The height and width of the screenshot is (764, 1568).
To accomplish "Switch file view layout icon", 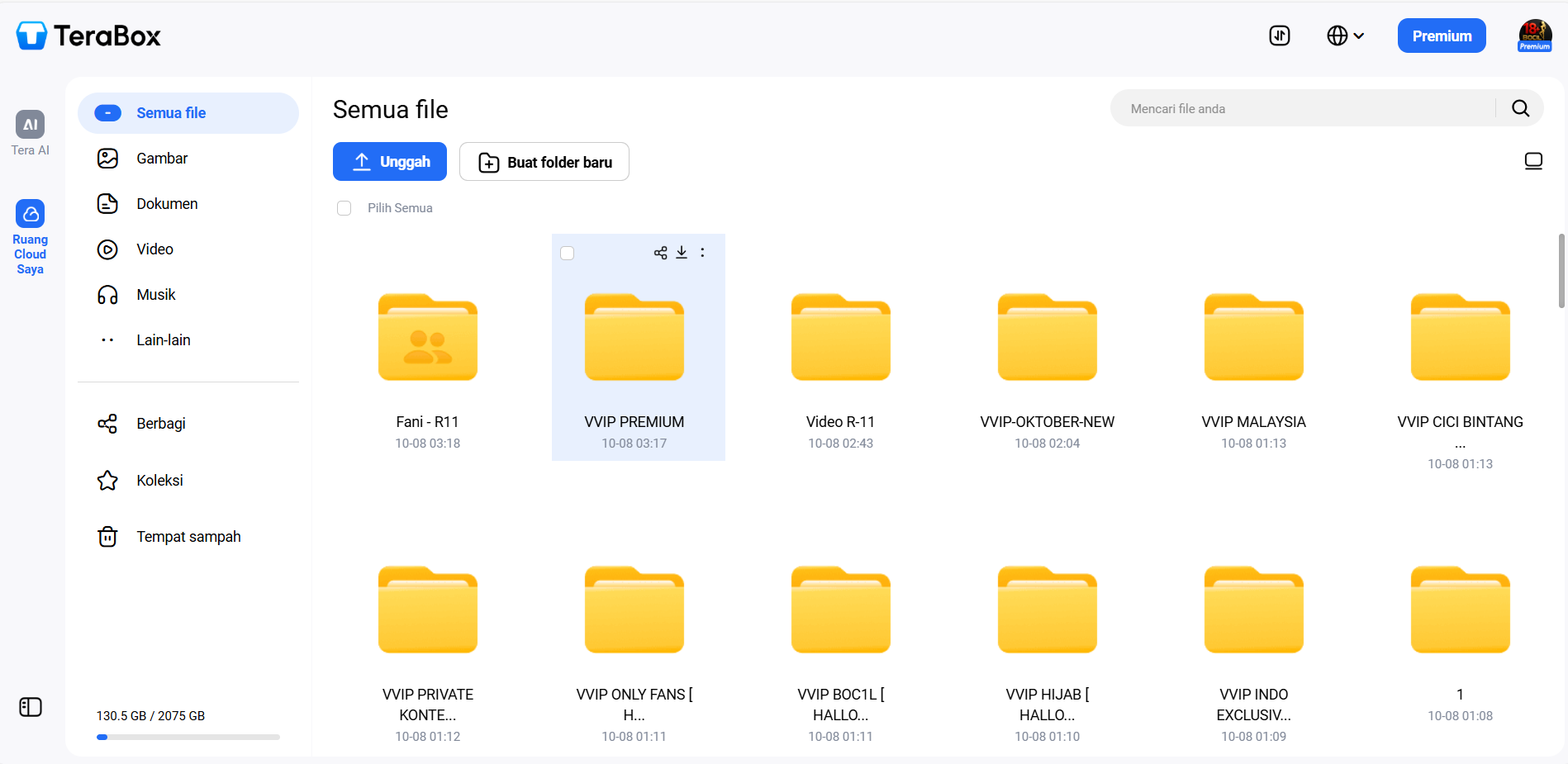I will [1533, 161].
